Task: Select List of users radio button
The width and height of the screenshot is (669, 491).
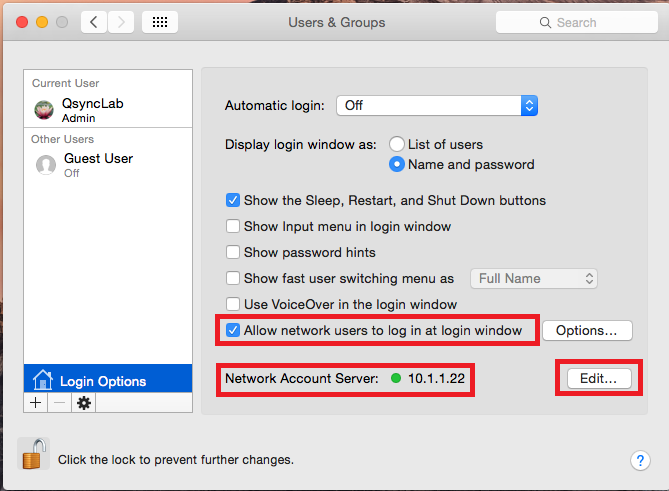Action: pyautogui.click(x=397, y=144)
